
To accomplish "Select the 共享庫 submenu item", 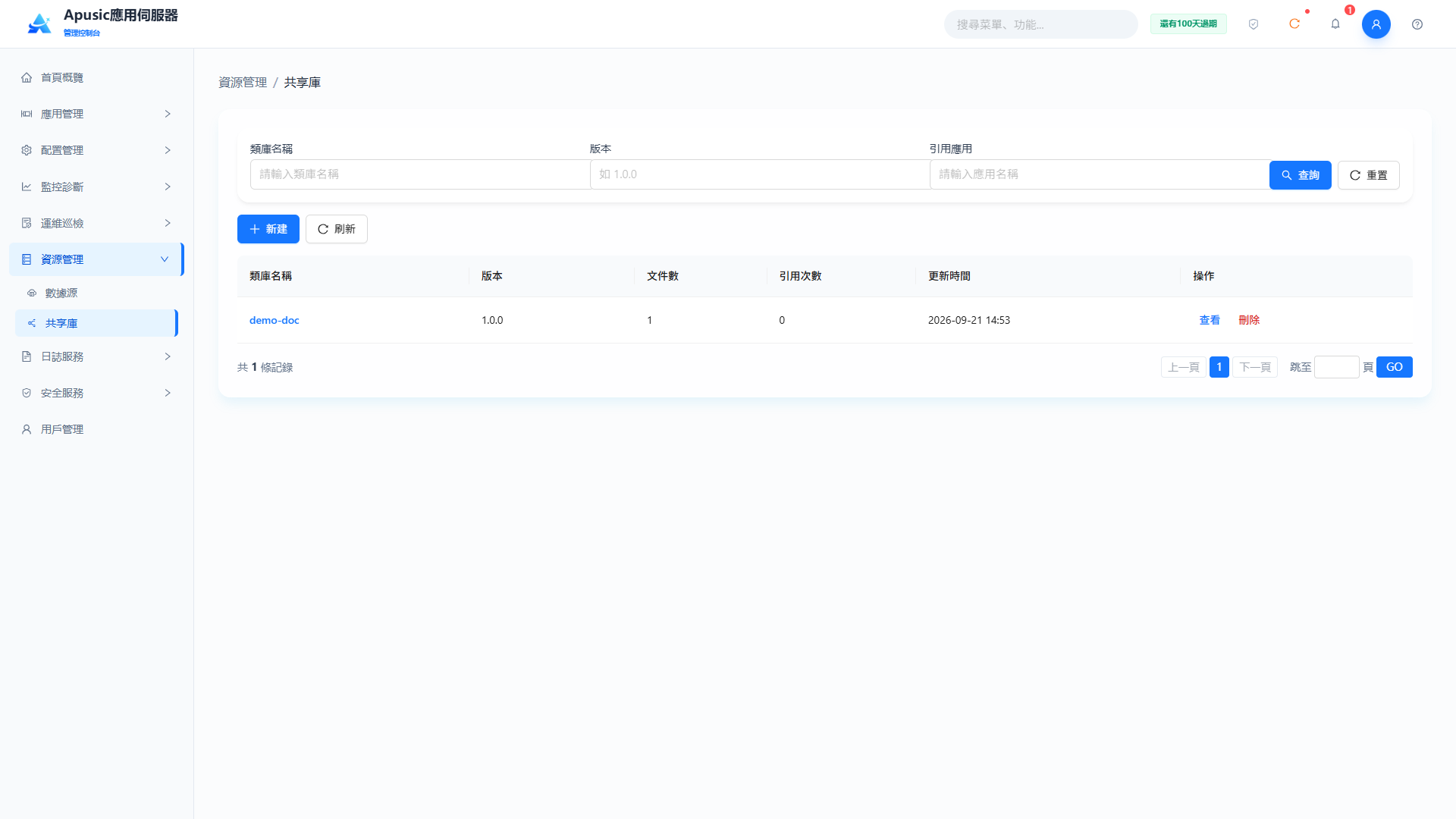I will [x=96, y=323].
